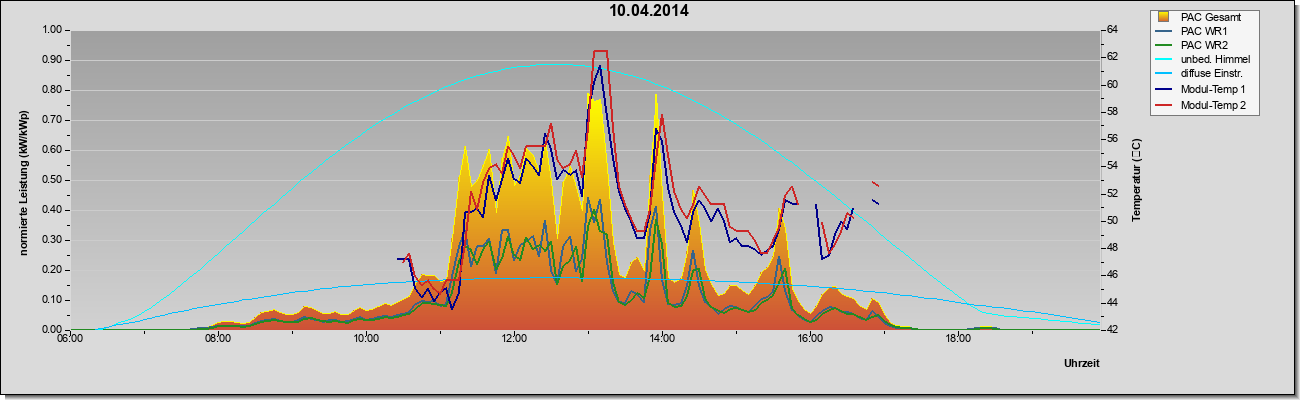This screenshot has width=1300, height=400.
Task: Click the 64 value on temperature axis
Action: [1111, 30]
